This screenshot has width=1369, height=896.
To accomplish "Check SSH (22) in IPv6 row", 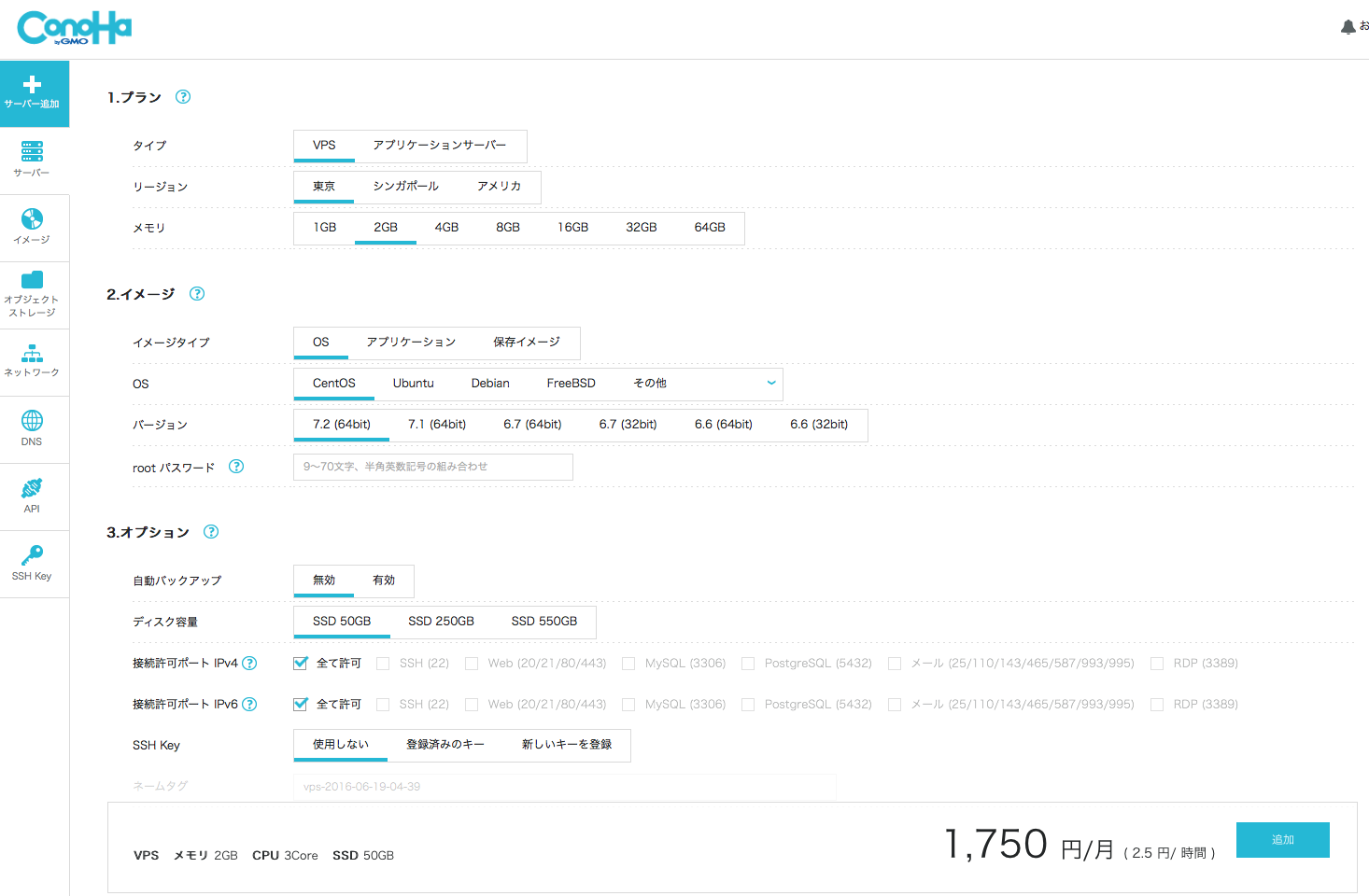I will tap(383, 705).
